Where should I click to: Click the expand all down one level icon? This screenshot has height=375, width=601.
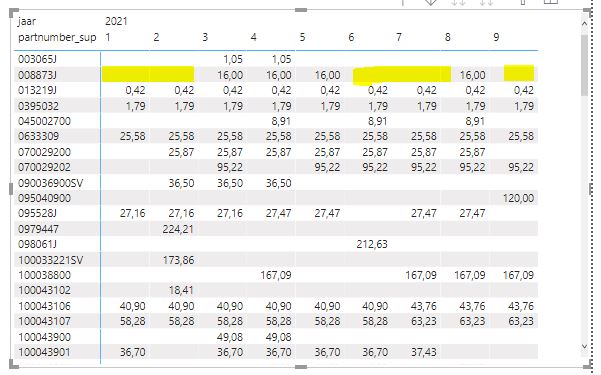(x=486, y=2)
